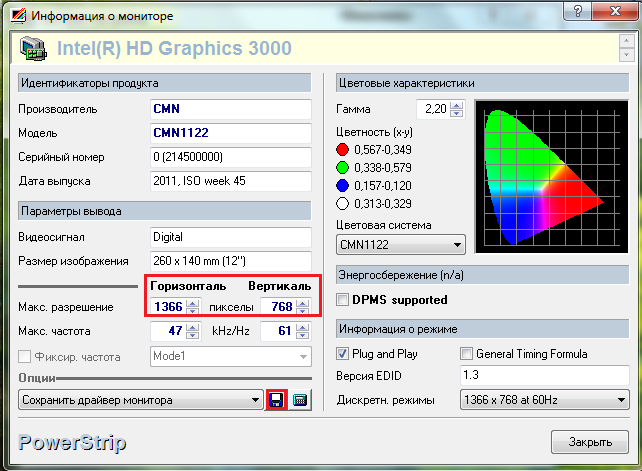The image size is (642, 471).
Task: Click the Параметры вывода section header
Action: [x=164, y=211]
